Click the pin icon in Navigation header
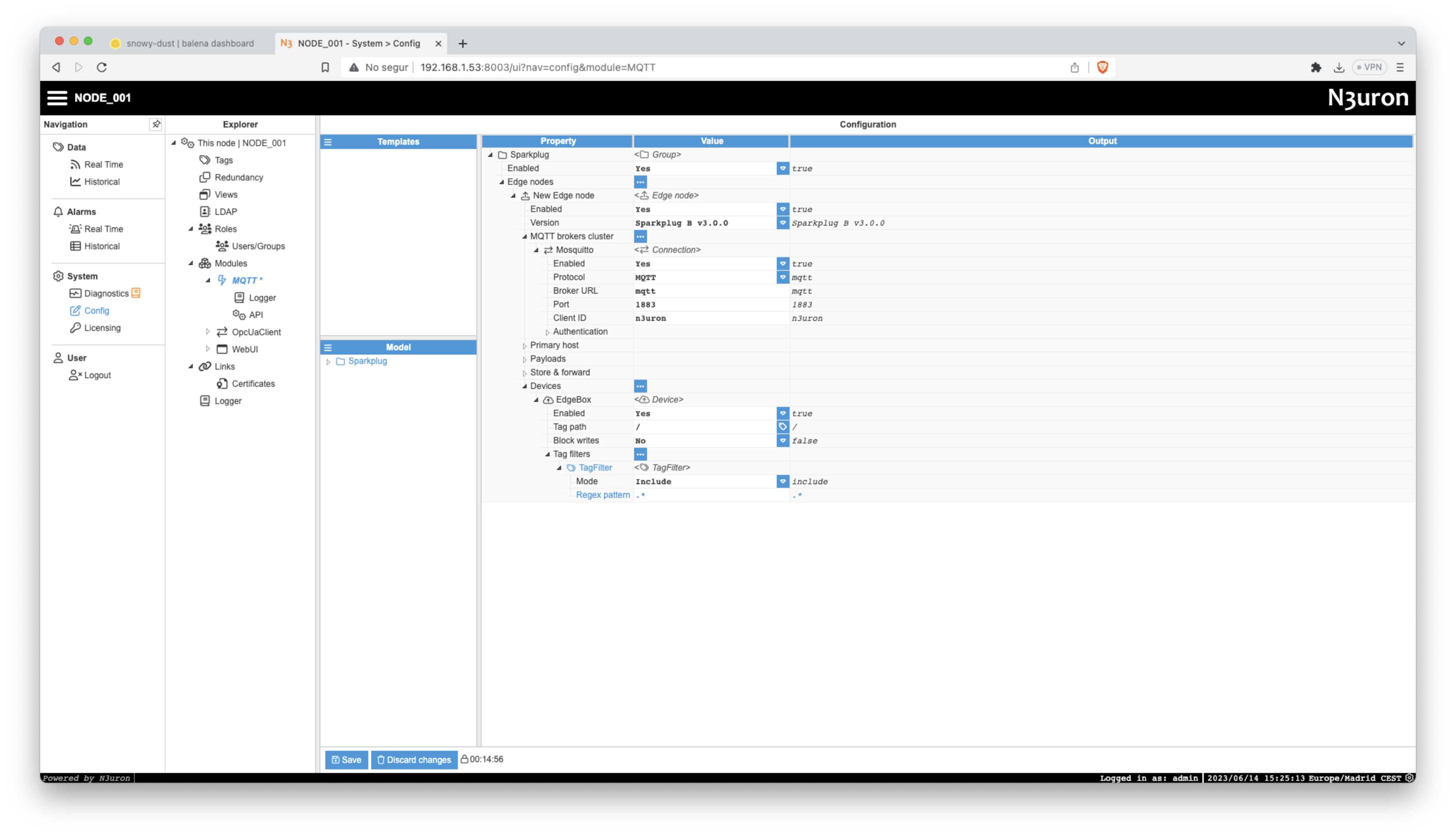 tap(155, 124)
